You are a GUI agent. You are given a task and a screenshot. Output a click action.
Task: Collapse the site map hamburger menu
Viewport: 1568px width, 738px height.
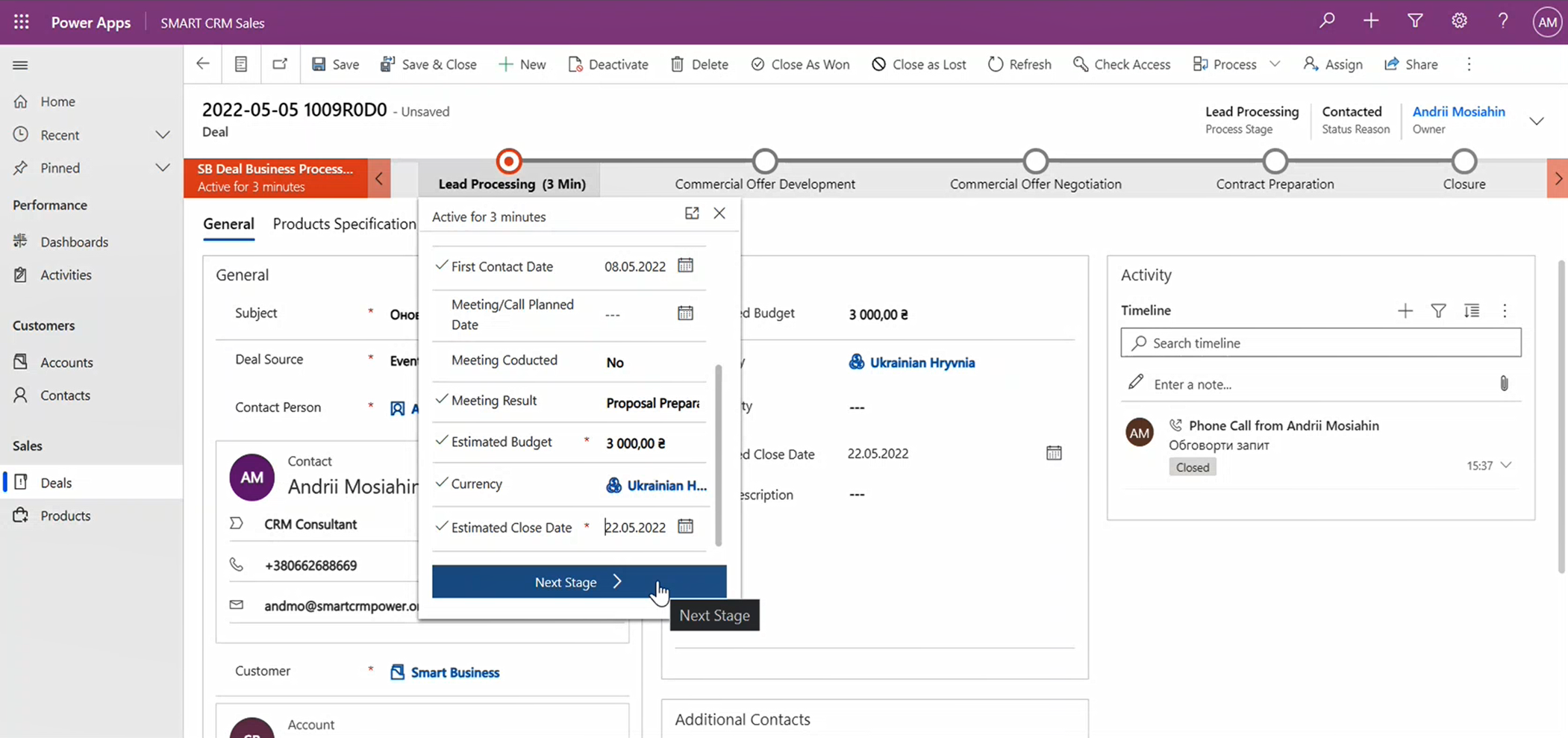click(x=20, y=65)
